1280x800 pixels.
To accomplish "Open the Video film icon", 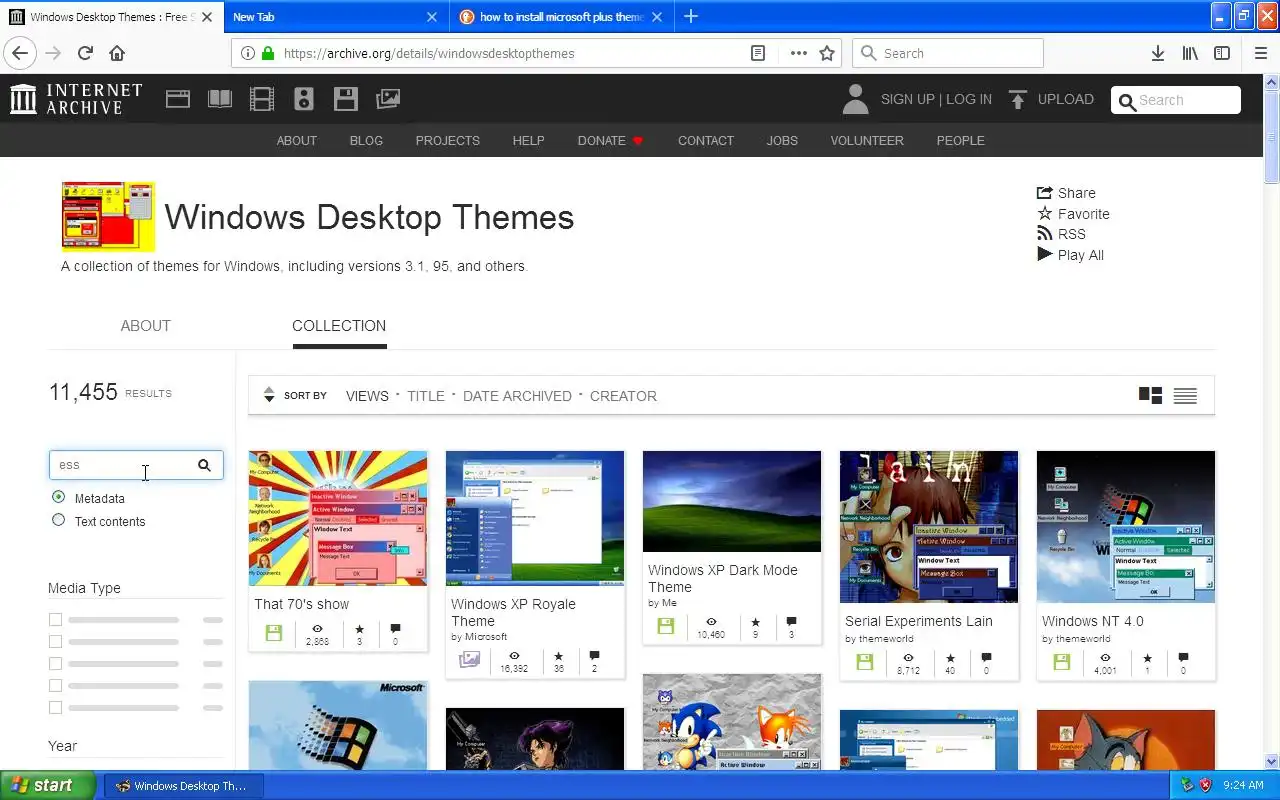I will pyautogui.click(x=262, y=99).
